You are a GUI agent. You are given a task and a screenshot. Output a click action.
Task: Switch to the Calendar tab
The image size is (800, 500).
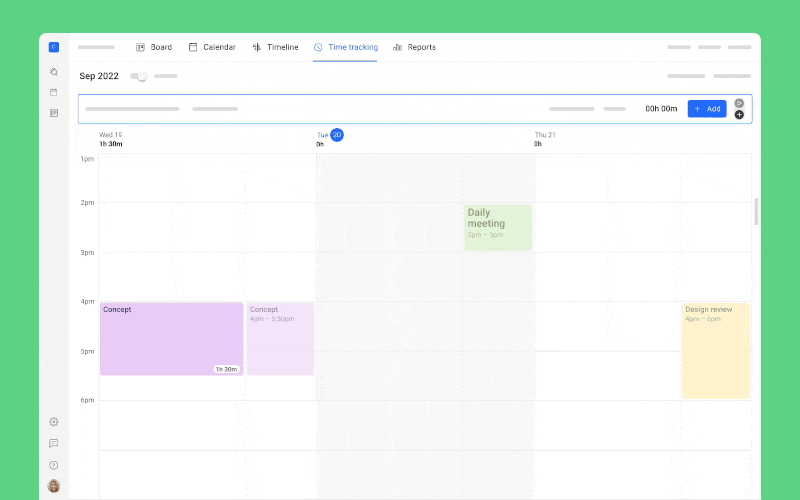[212, 47]
